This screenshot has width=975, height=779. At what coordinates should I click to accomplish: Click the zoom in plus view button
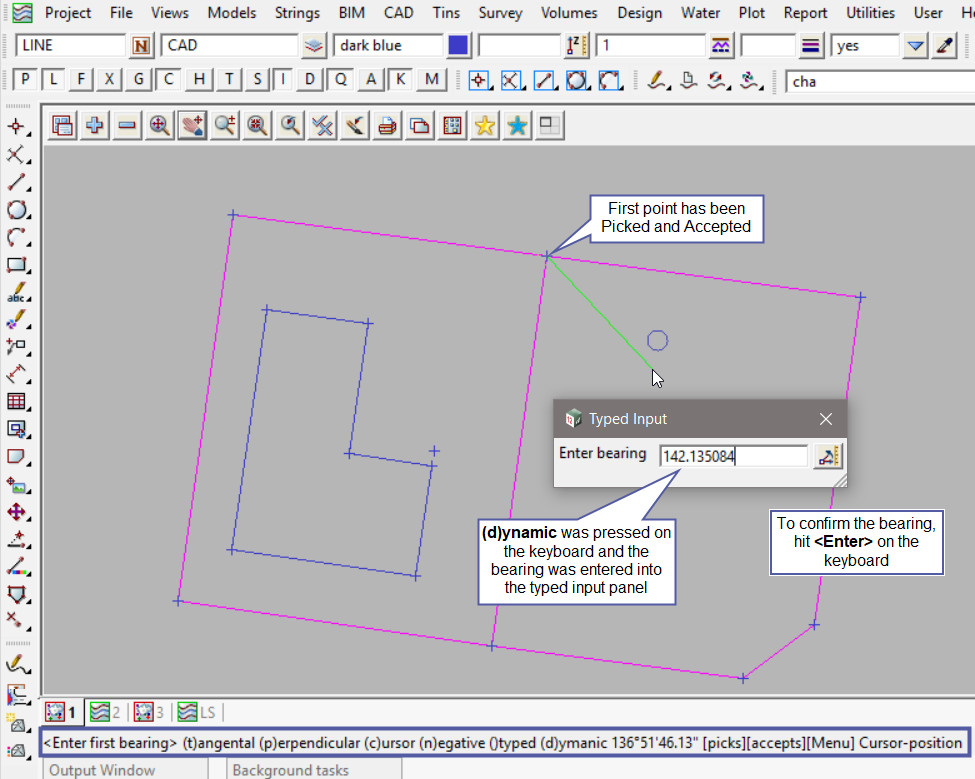95,125
